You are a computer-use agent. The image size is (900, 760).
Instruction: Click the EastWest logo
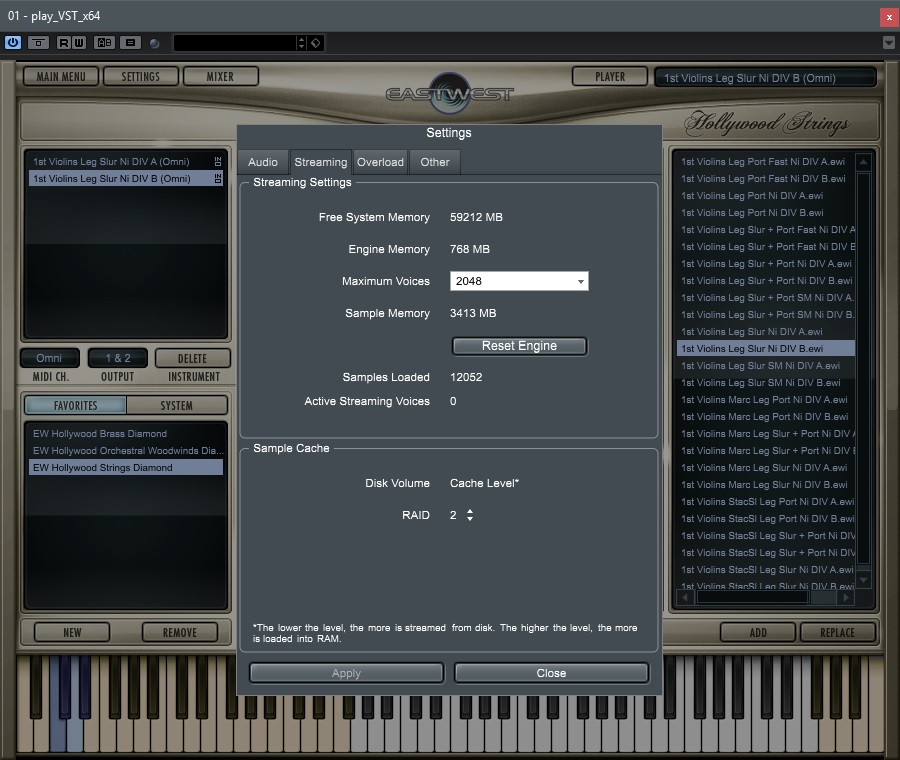coord(449,93)
